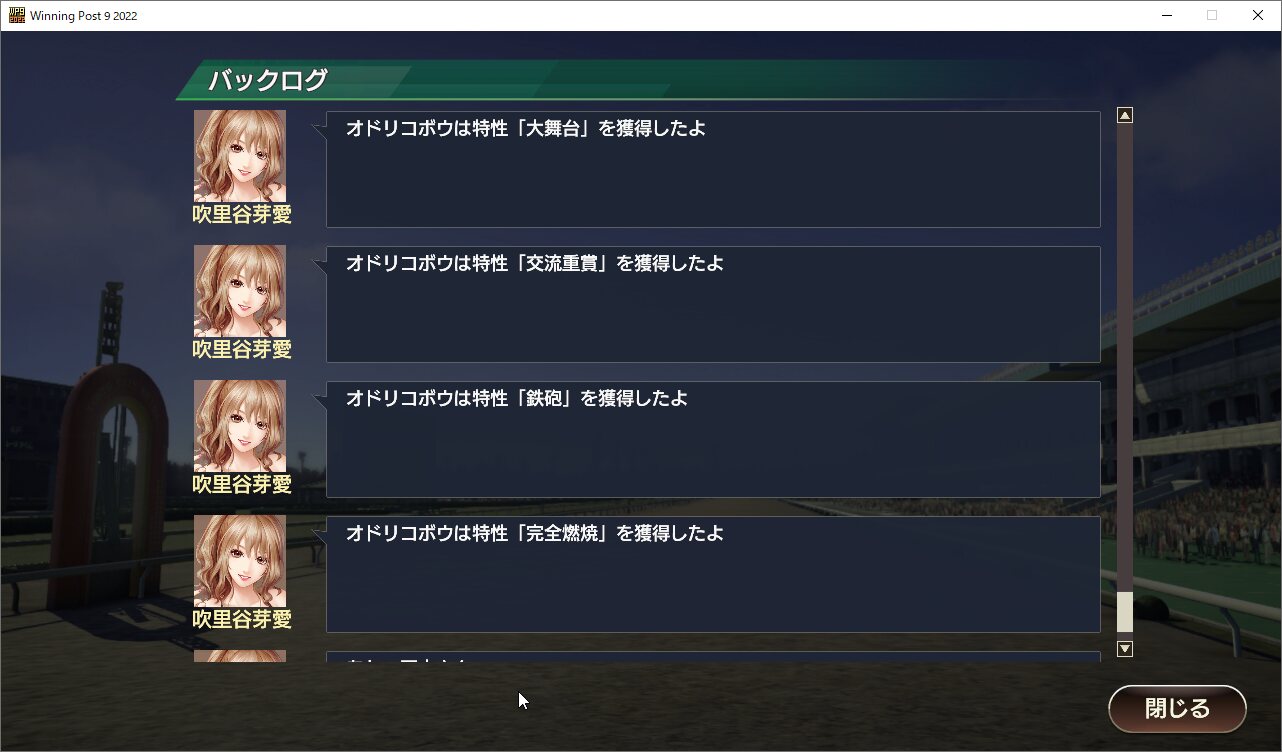Close the Winning Post 9 2022 window
1282x752 pixels.
[1258, 15]
